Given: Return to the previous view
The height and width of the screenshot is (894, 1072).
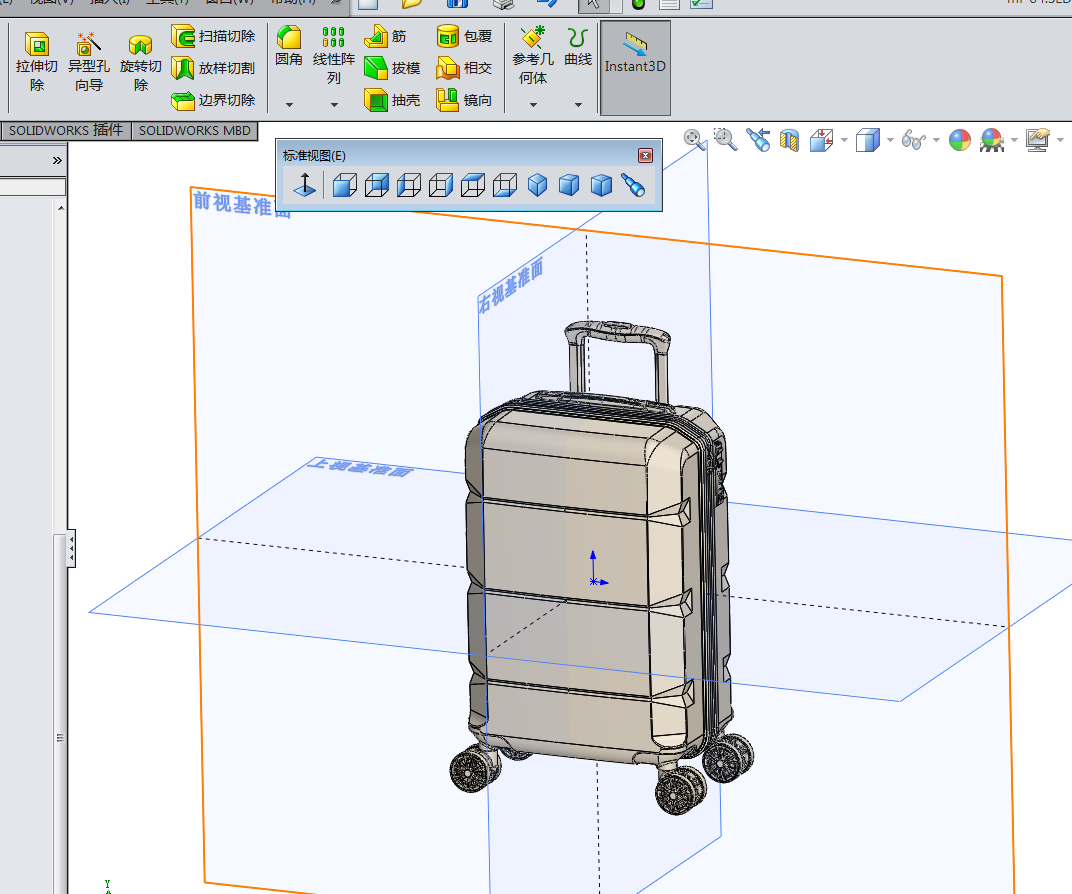Looking at the screenshot, I should click(x=758, y=140).
